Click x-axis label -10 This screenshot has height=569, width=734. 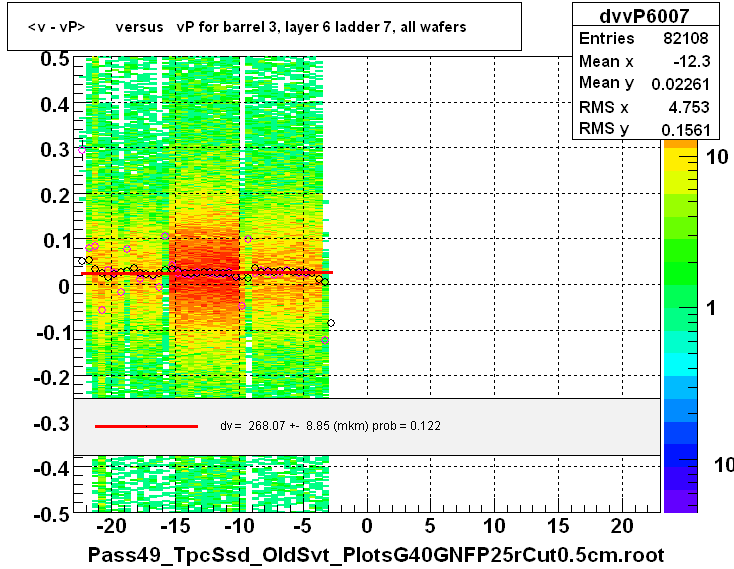[x=239, y=526]
